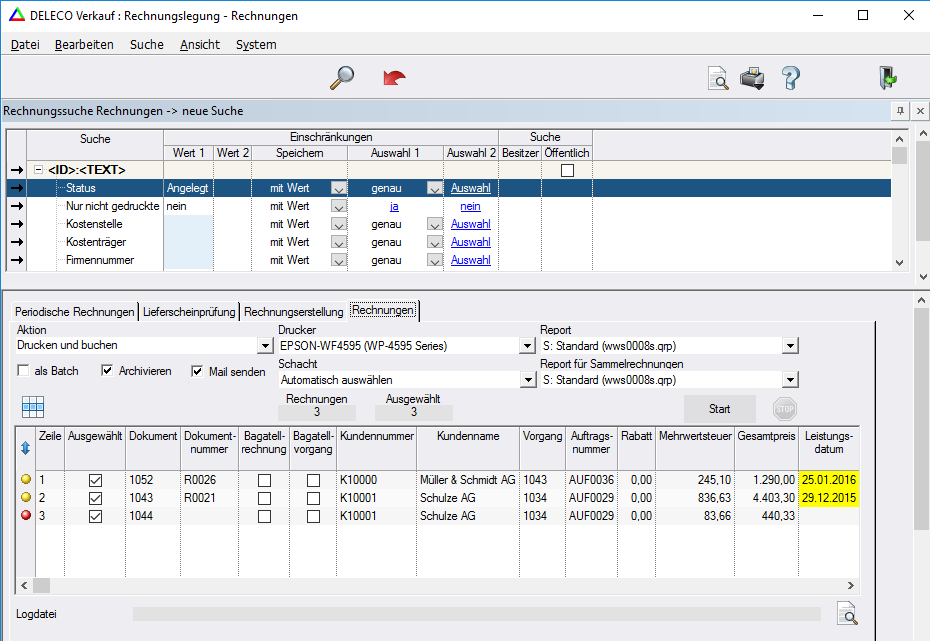Switch to the Lieferscheinprüfung tab
Image resolution: width=930 pixels, height=641 pixels.
coord(189,311)
